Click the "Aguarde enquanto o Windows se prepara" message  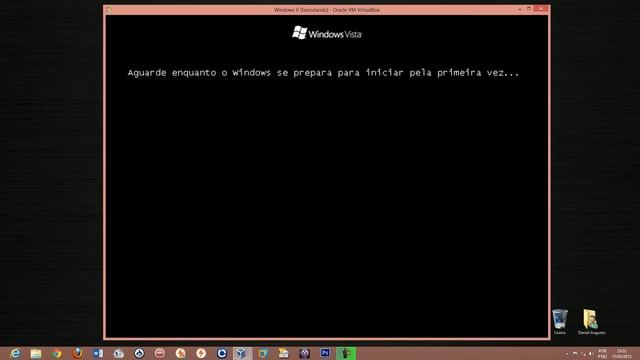click(x=323, y=73)
